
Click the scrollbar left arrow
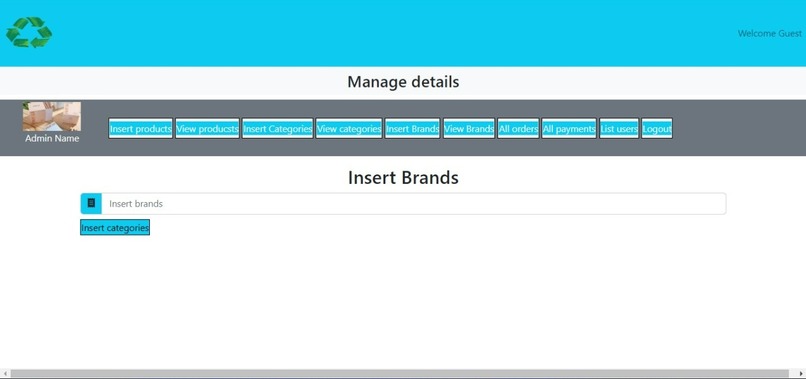pos(5,373)
